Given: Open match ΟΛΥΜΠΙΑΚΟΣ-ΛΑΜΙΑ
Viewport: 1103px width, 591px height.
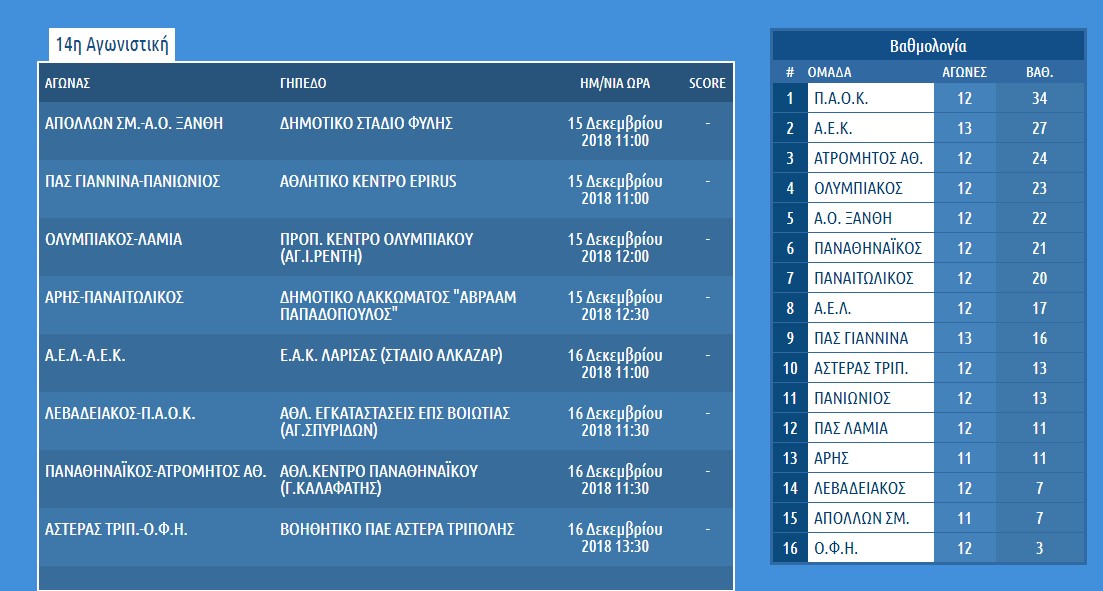Looking at the screenshot, I should coord(113,239).
